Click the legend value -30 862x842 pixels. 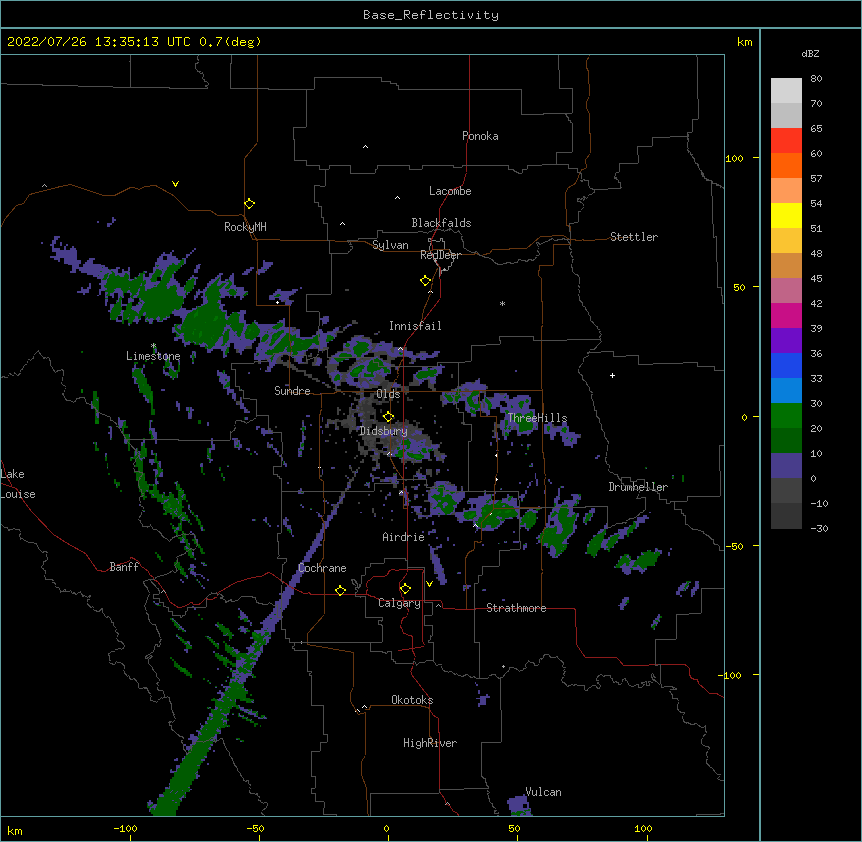(819, 529)
